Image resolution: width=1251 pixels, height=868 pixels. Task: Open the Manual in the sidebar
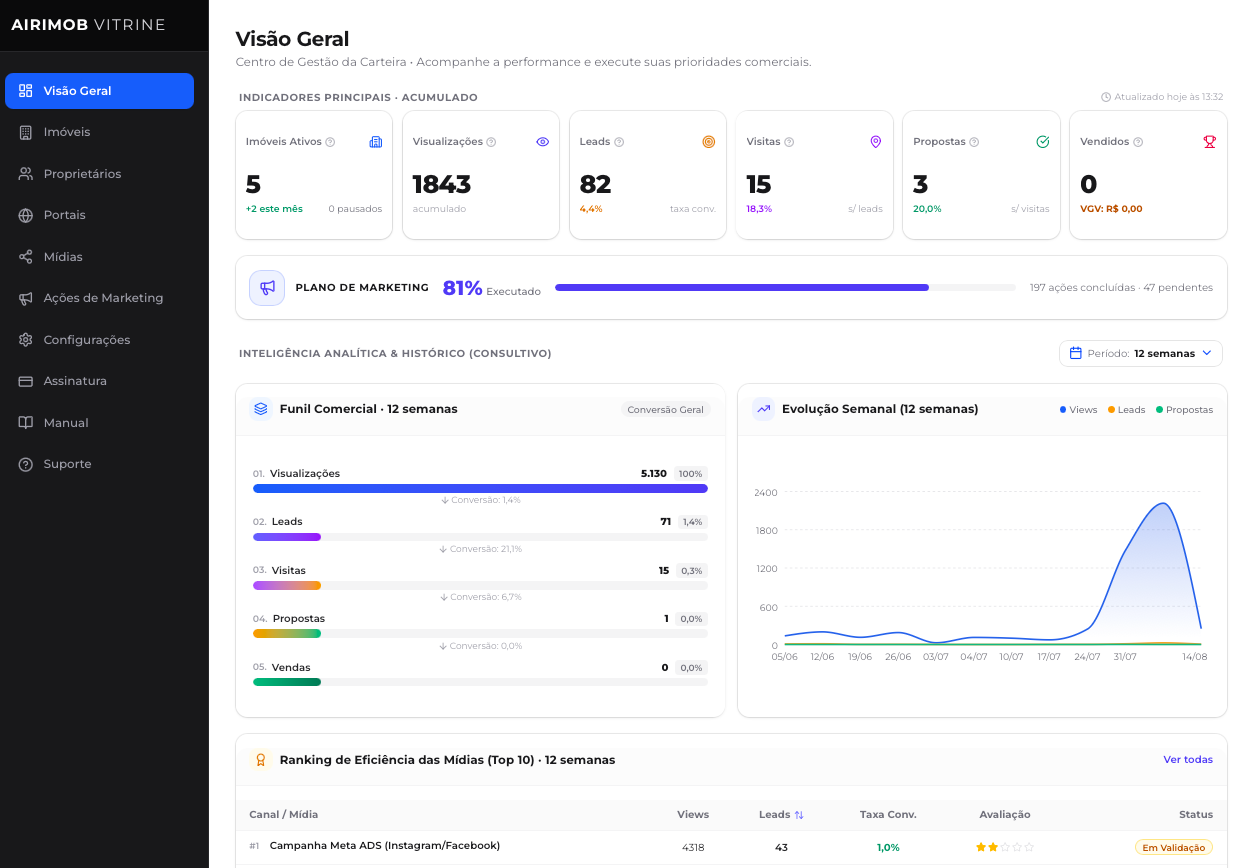[x=99, y=423]
